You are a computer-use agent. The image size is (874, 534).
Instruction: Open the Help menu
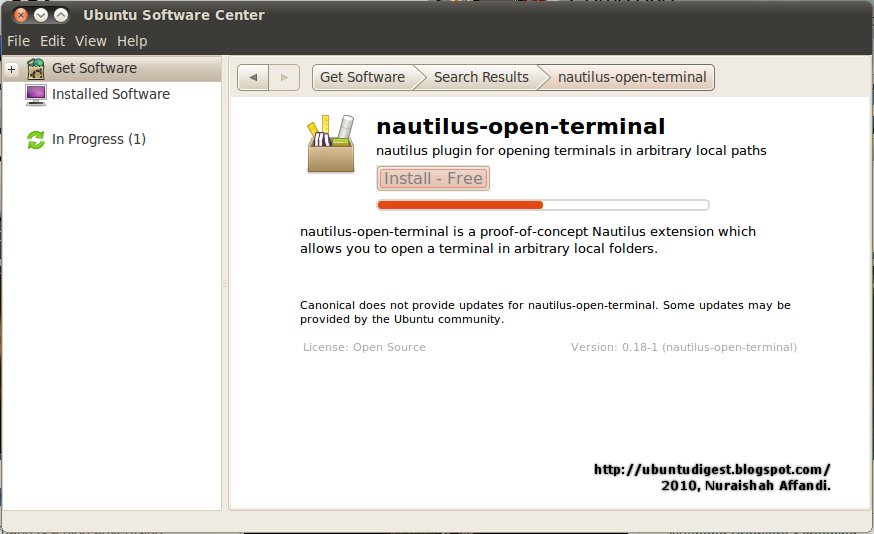point(132,41)
